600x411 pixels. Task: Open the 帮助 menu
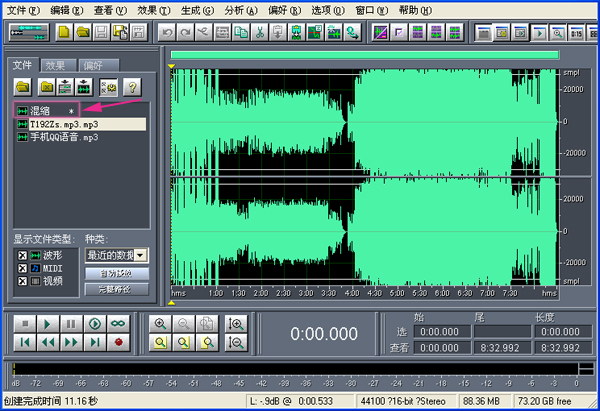click(x=416, y=10)
